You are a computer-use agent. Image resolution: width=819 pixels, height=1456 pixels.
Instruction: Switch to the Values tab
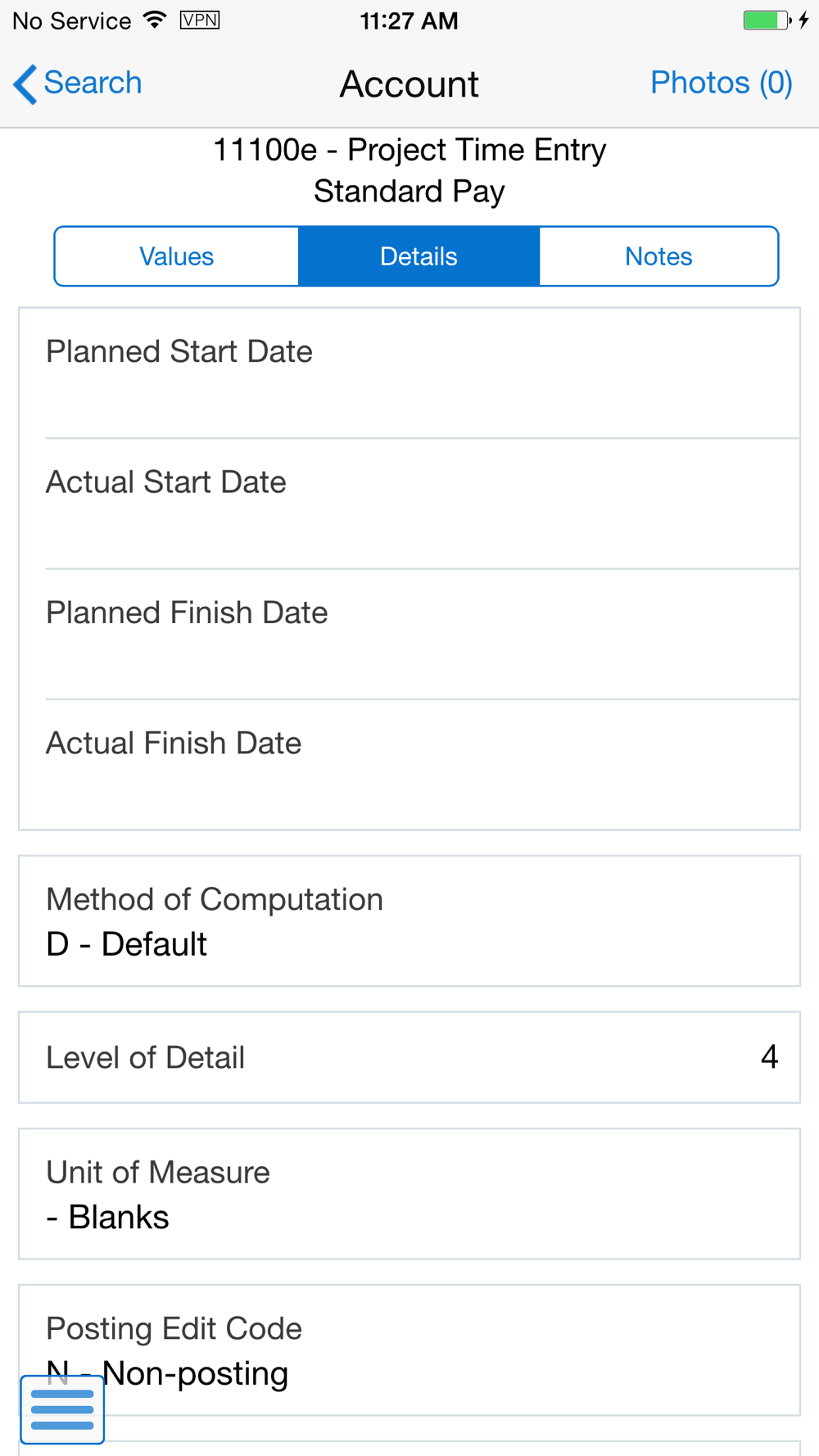click(x=177, y=256)
